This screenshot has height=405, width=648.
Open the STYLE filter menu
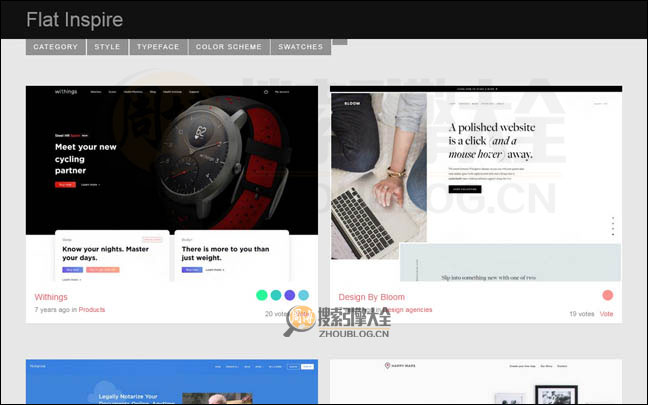107,47
